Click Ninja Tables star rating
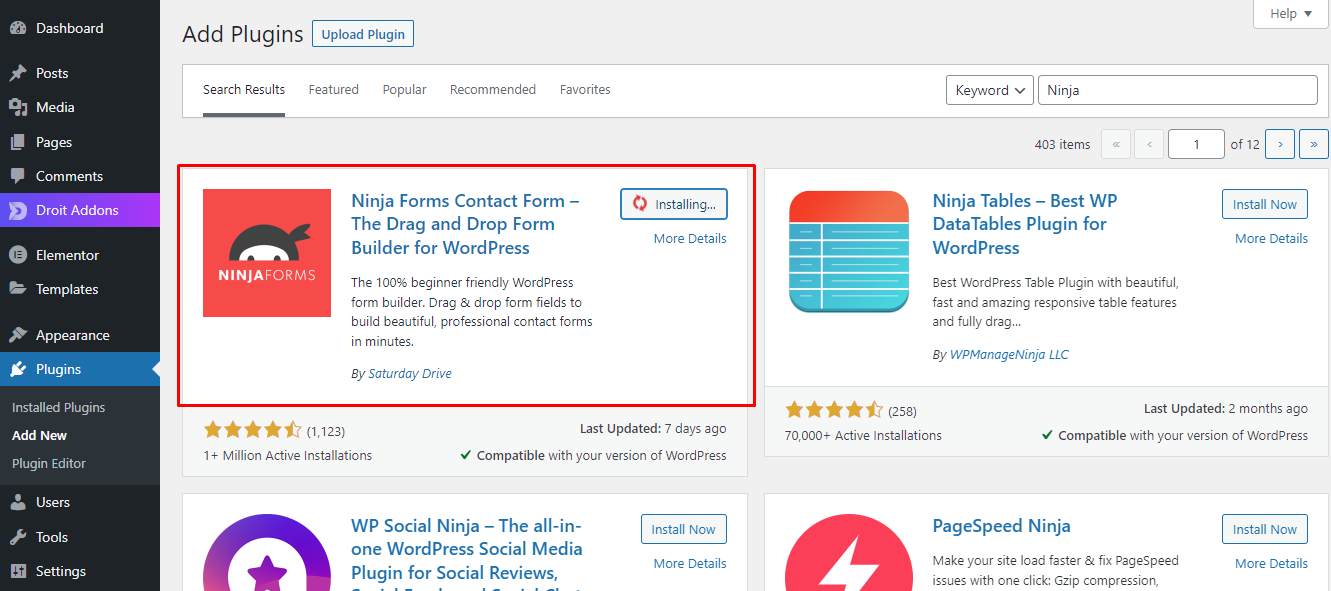Image resolution: width=1331 pixels, height=591 pixels. pyautogui.click(x=834, y=410)
